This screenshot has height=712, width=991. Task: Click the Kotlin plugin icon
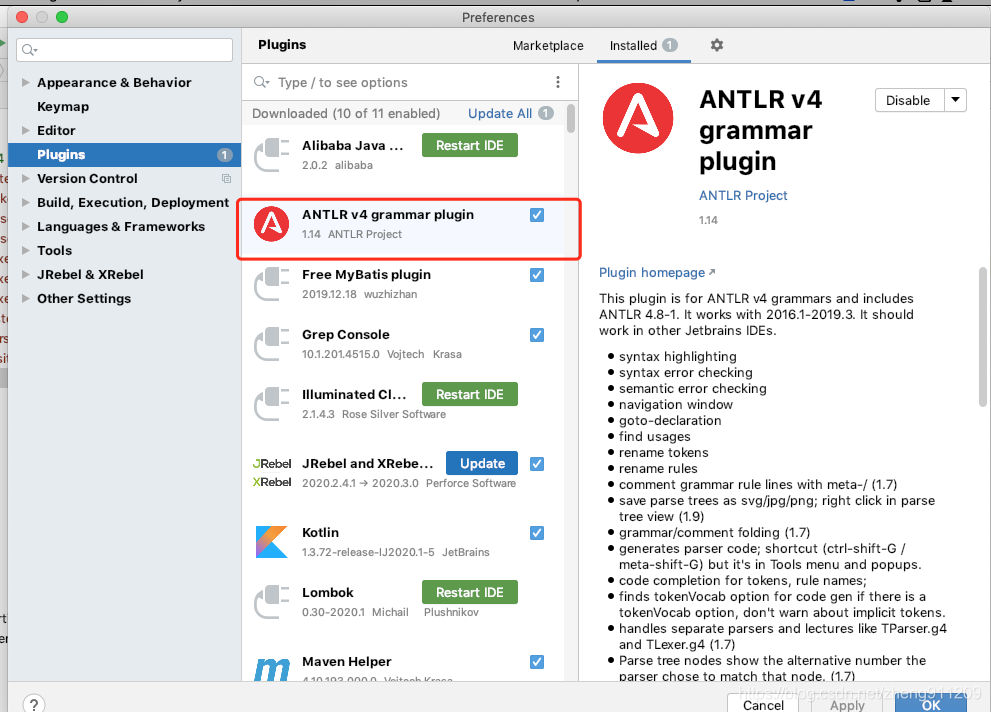pos(271,542)
